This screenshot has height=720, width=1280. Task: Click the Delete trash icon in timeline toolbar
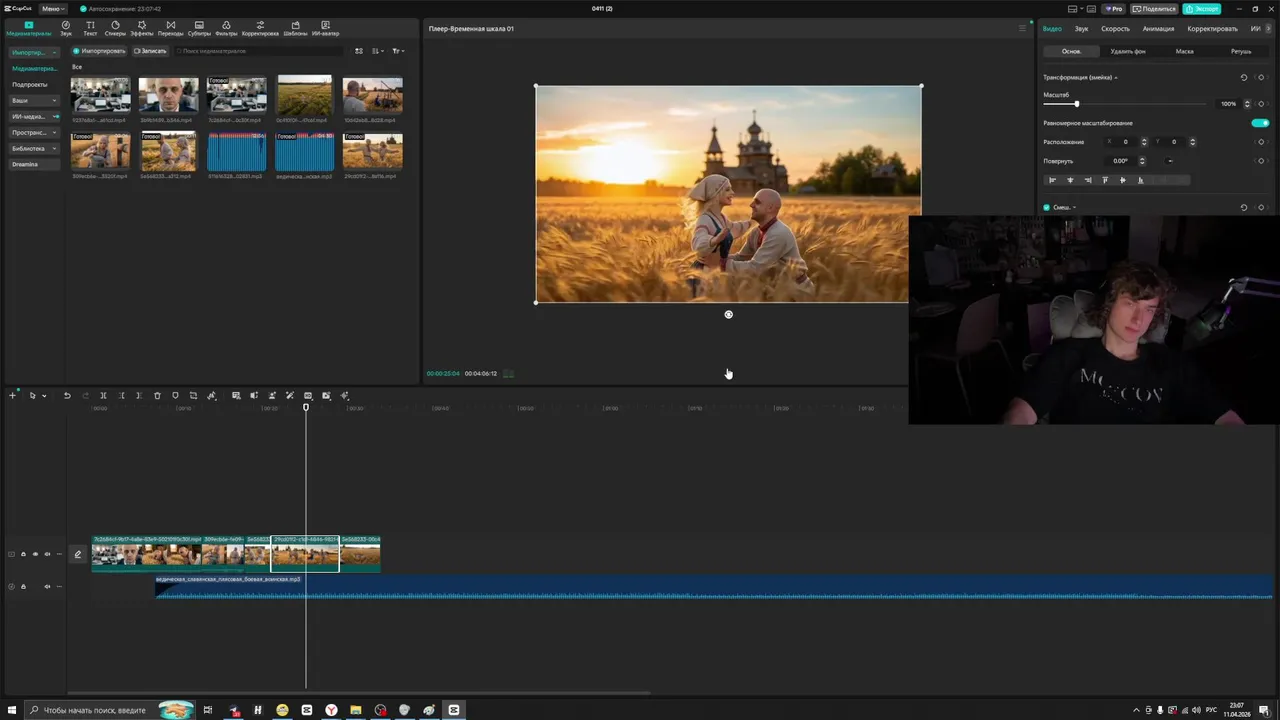pyautogui.click(x=157, y=396)
